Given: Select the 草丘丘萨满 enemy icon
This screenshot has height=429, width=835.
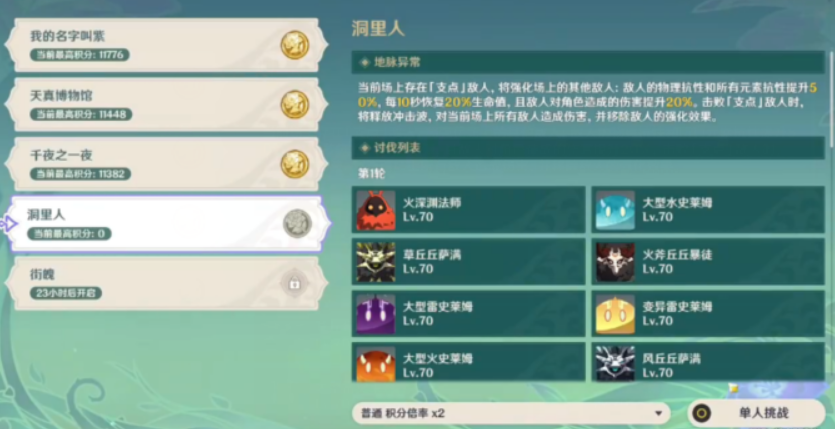Looking at the screenshot, I should [x=376, y=262].
